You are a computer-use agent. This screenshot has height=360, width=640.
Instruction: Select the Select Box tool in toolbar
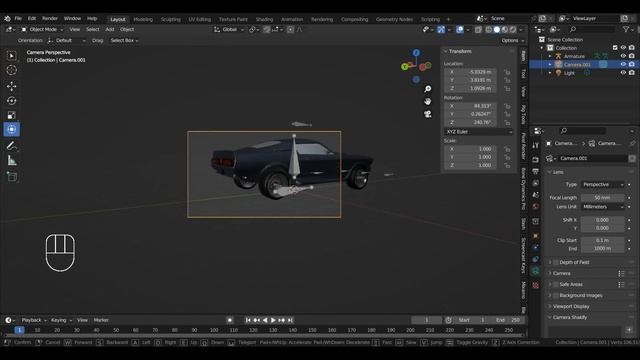[x=11, y=56]
